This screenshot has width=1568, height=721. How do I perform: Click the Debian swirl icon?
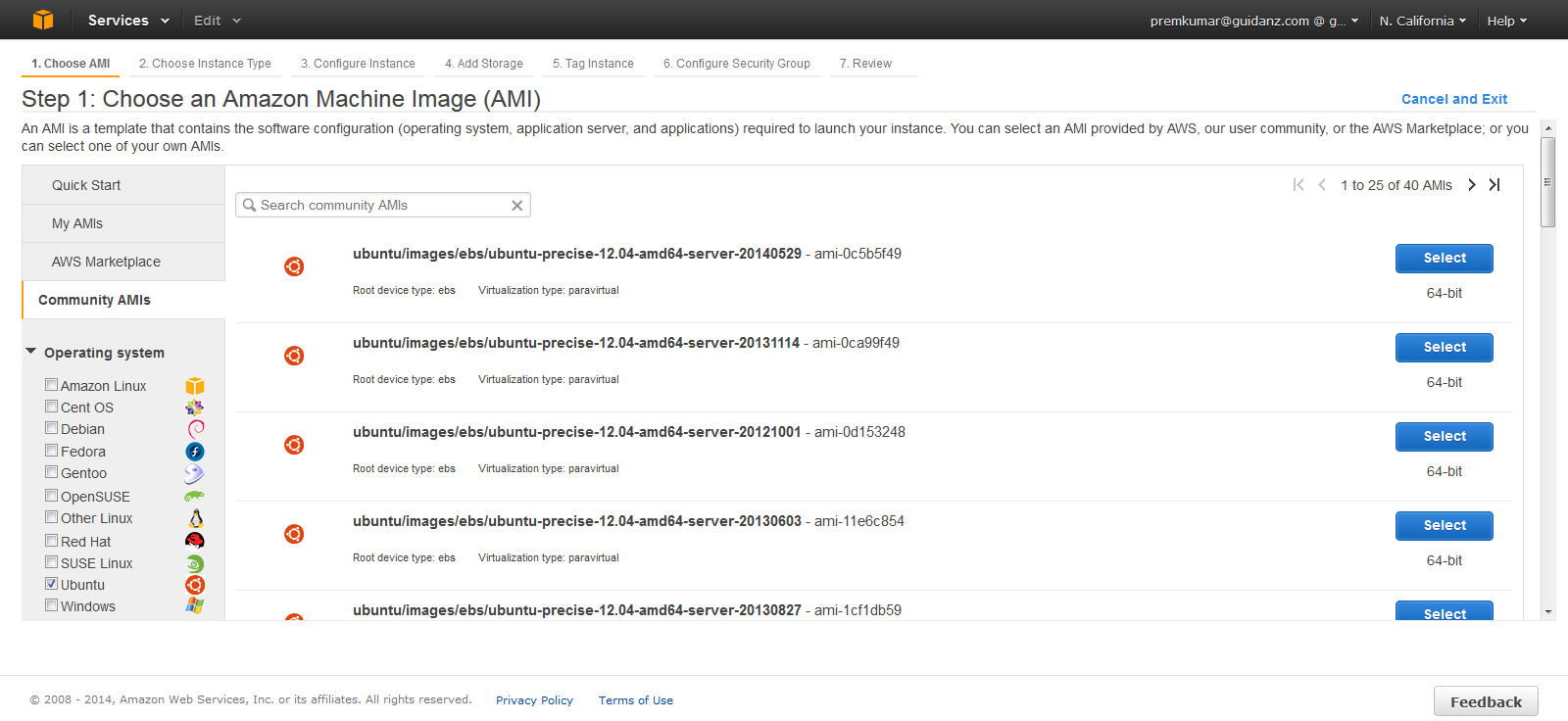tap(195, 429)
